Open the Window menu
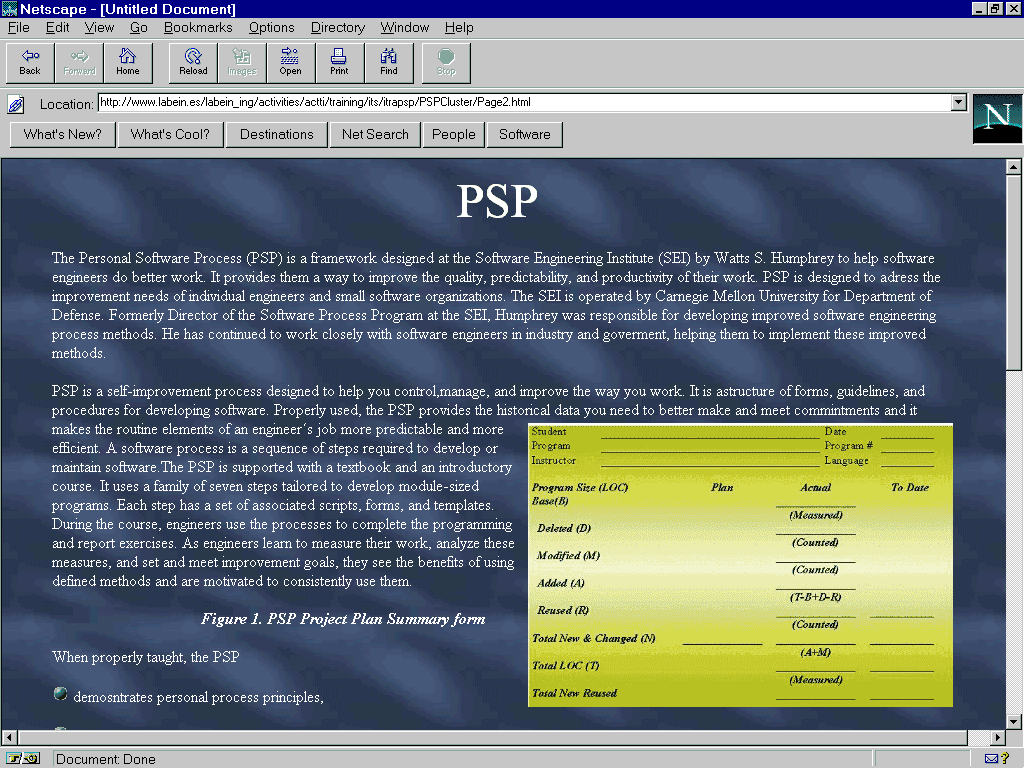 405,27
